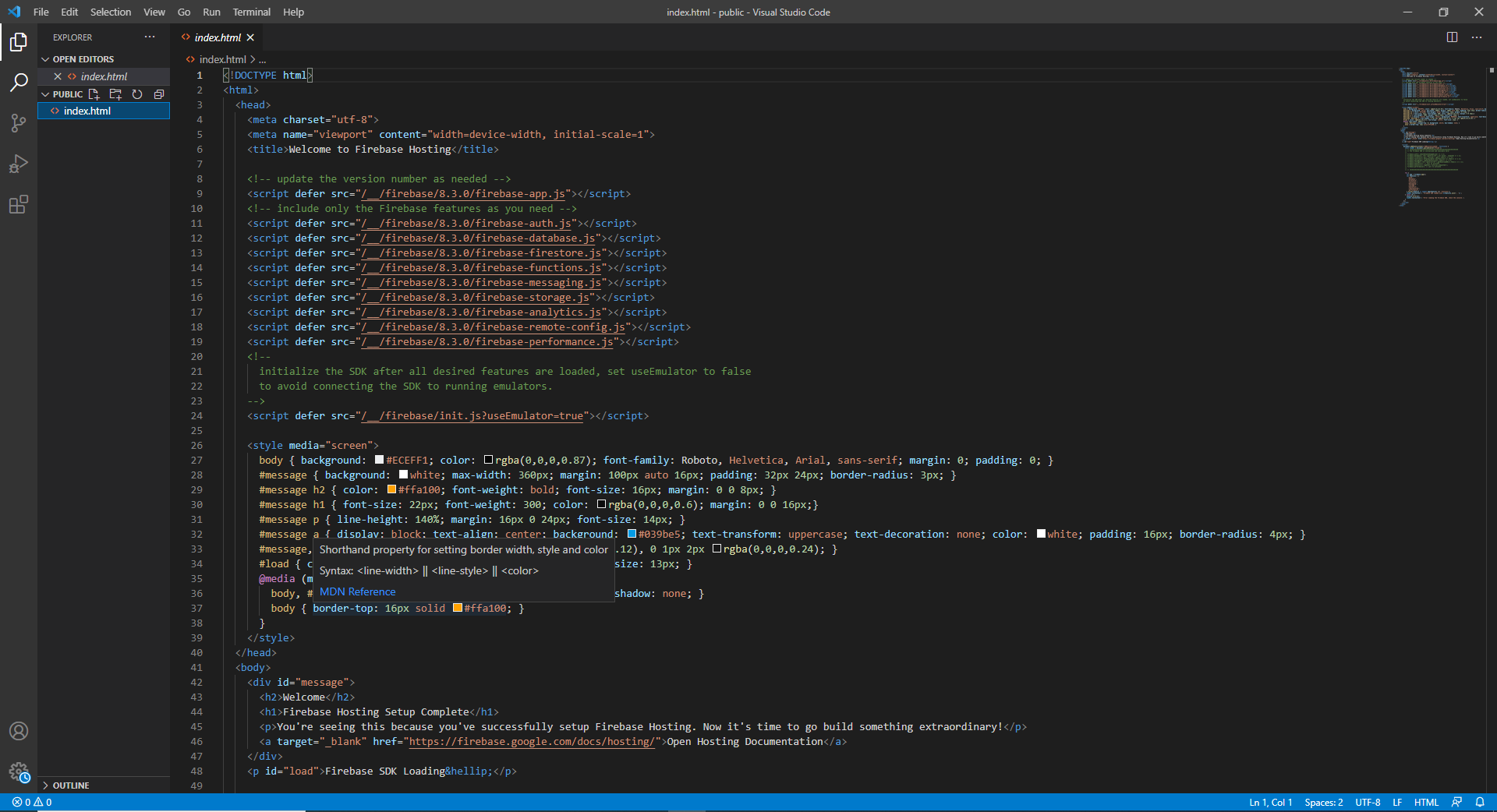Open the View menu
Screen dimensions: 1497x812
point(154,12)
